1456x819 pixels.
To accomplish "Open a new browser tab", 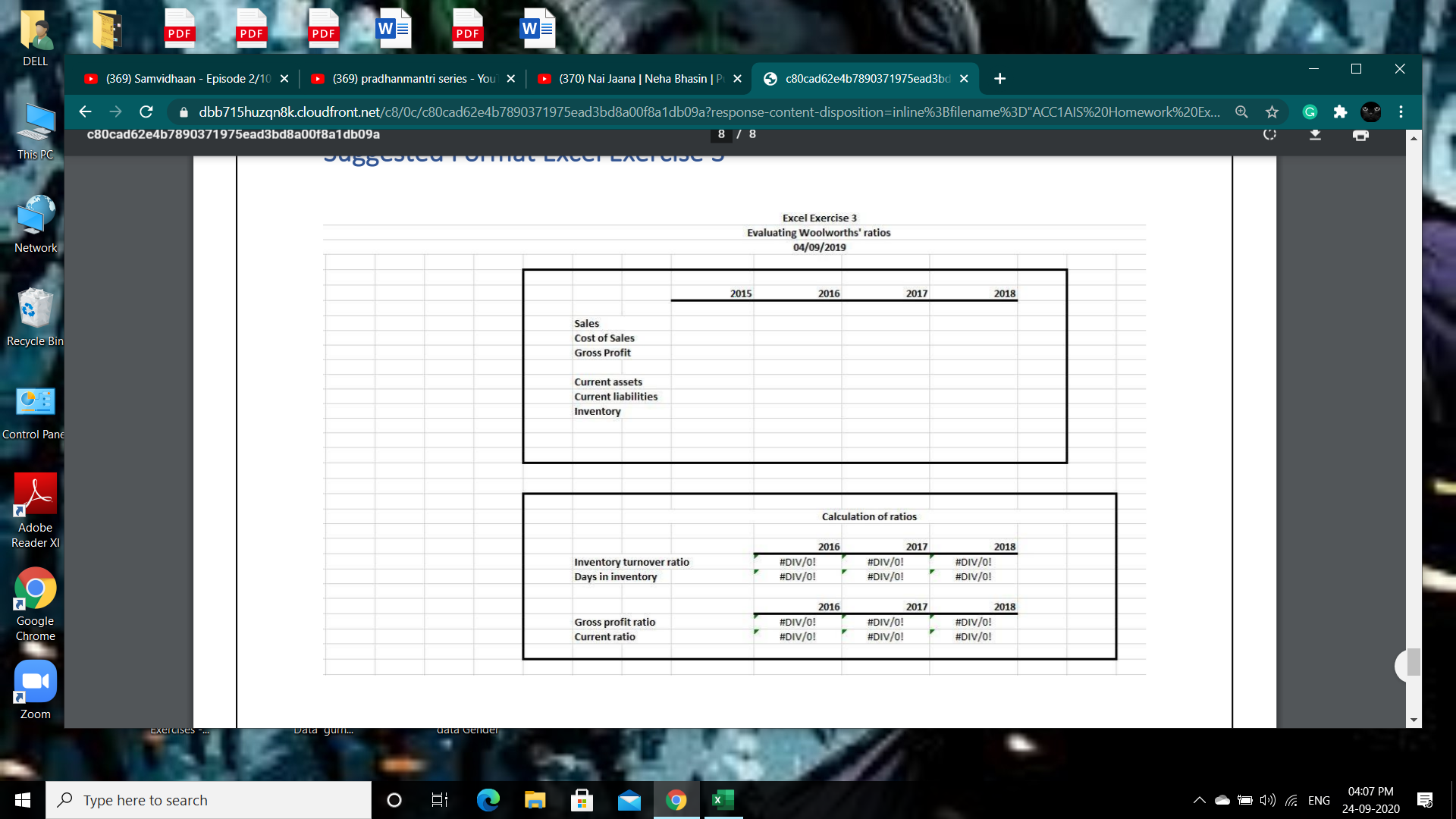I will [999, 78].
